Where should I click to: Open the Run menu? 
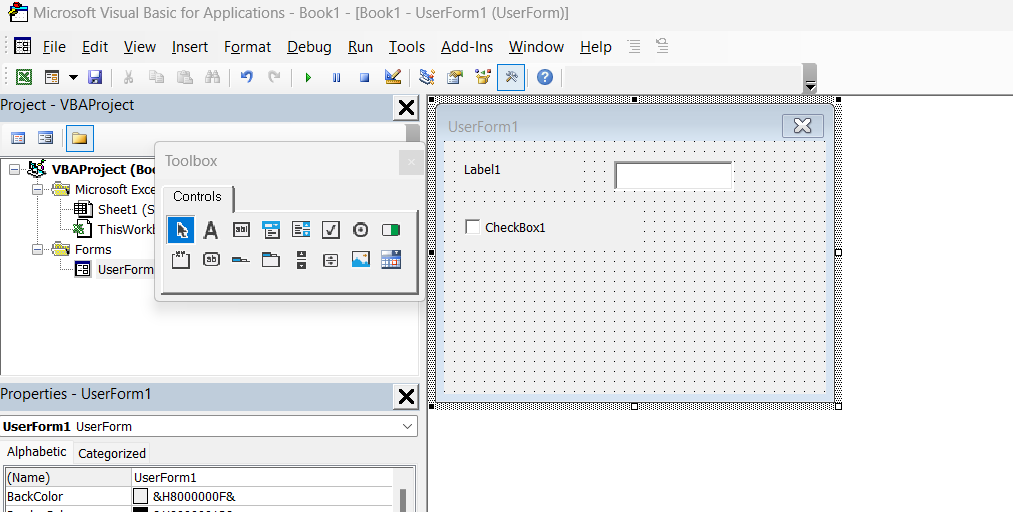[360, 47]
